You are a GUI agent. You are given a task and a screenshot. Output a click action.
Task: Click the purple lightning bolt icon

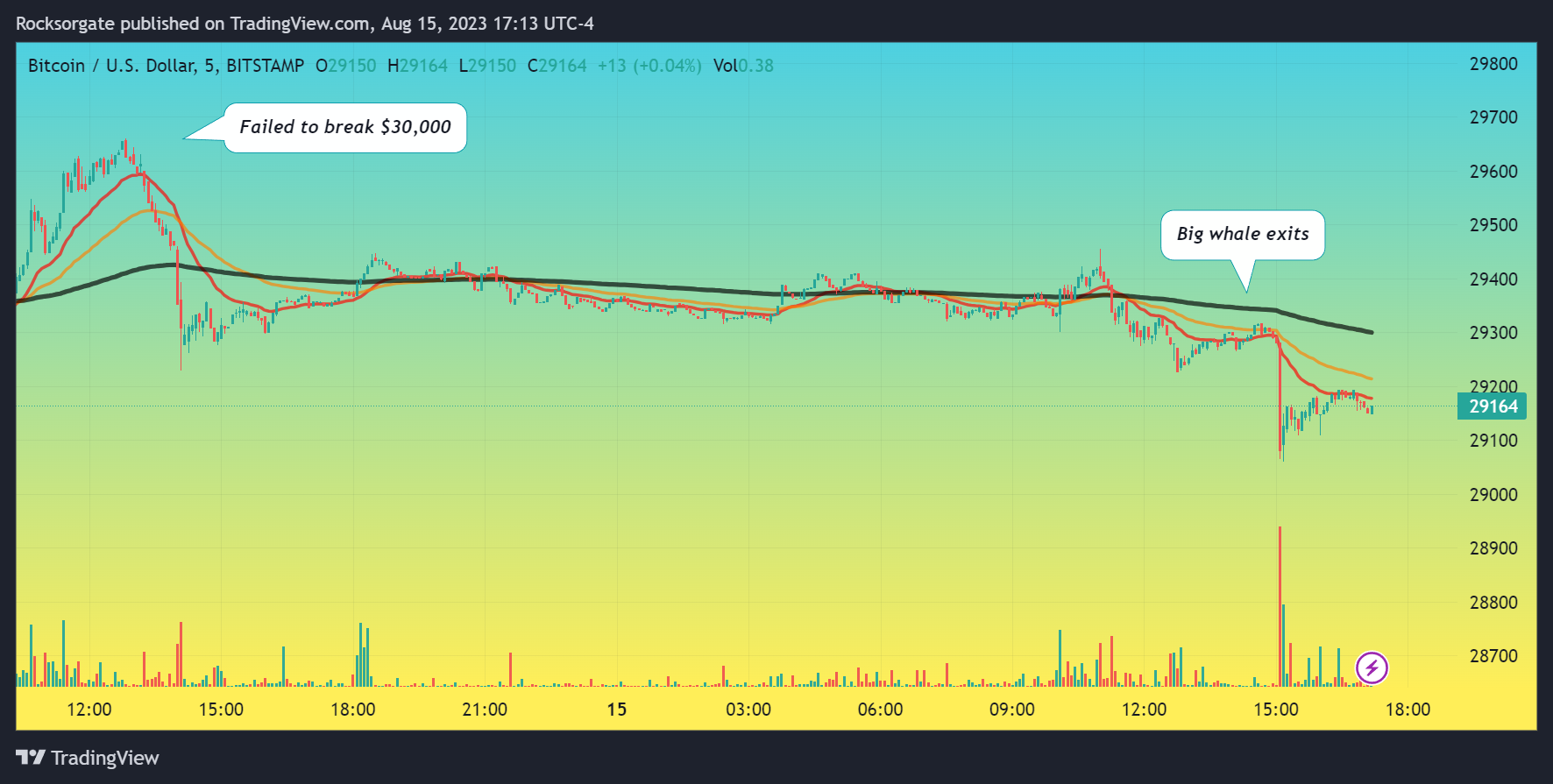coord(1372,668)
